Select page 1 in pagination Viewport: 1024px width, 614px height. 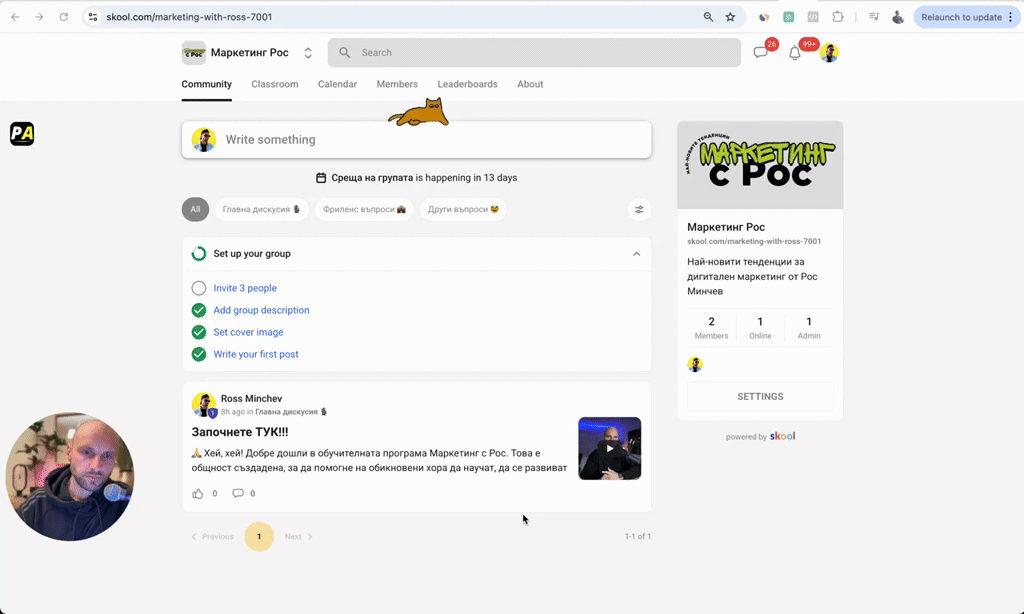pos(259,536)
